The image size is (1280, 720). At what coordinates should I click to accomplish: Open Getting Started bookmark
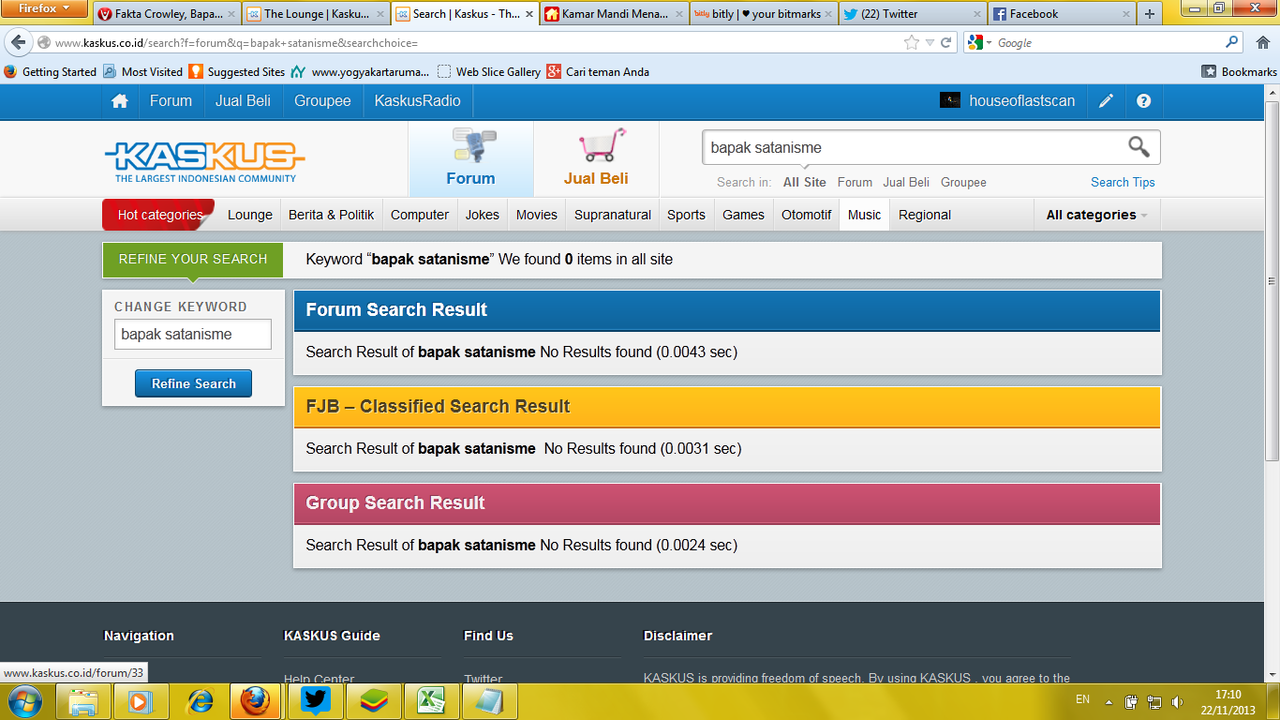coord(50,72)
